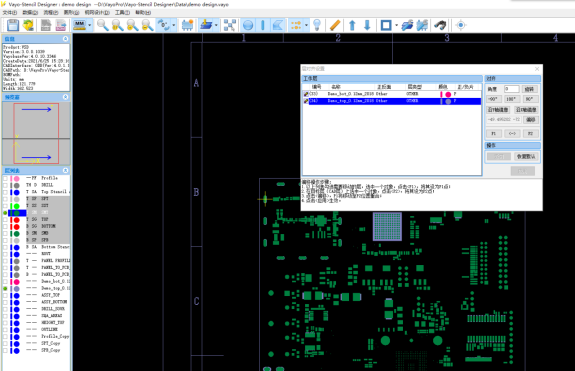This screenshot has height=371, width=575.
Task: Click the binoculars search icon
Action: point(440,25)
